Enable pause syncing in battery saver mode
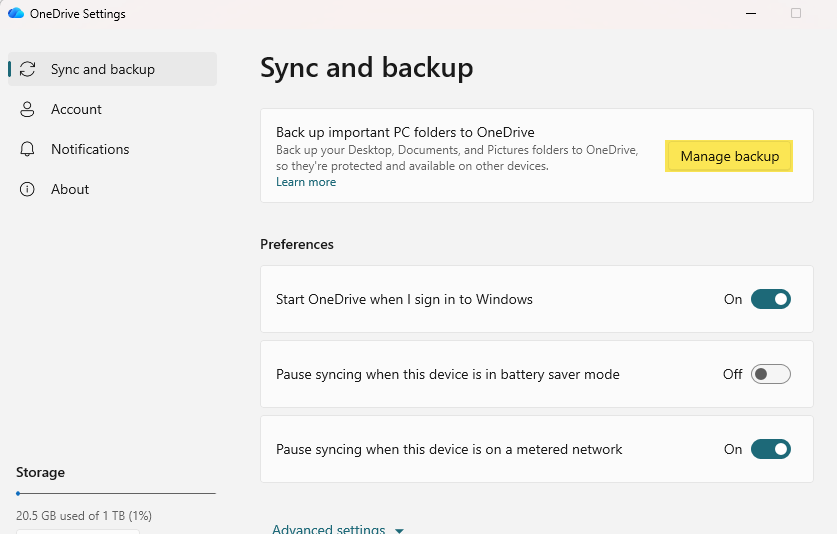 (x=770, y=374)
